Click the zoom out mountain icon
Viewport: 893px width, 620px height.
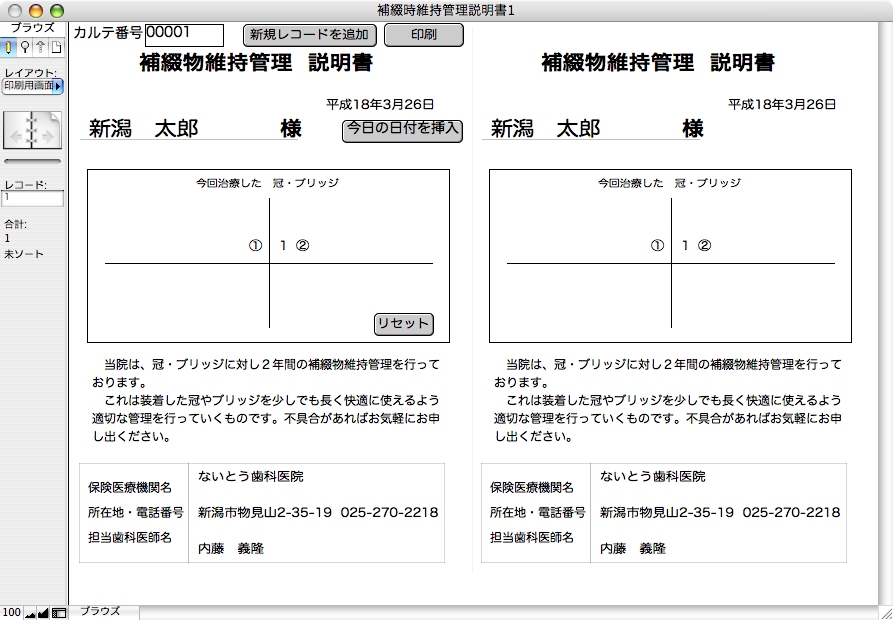(x=29, y=613)
